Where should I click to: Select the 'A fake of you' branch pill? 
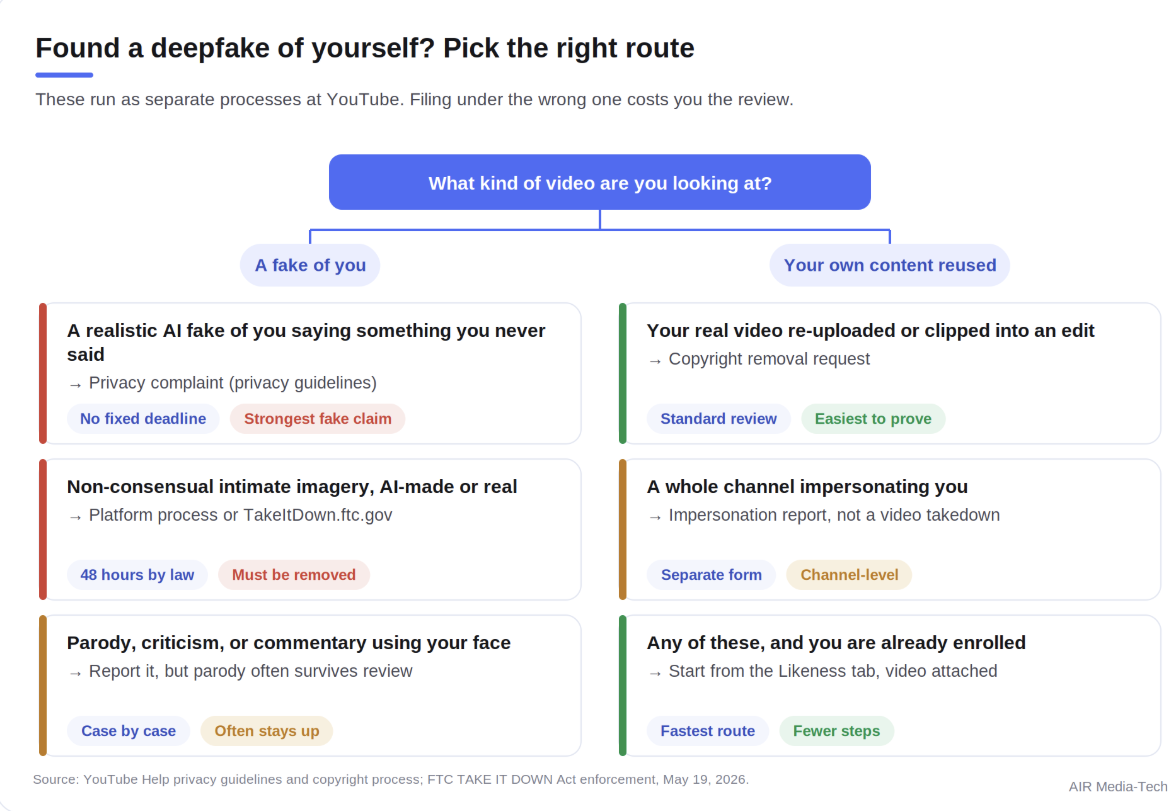(x=310, y=265)
